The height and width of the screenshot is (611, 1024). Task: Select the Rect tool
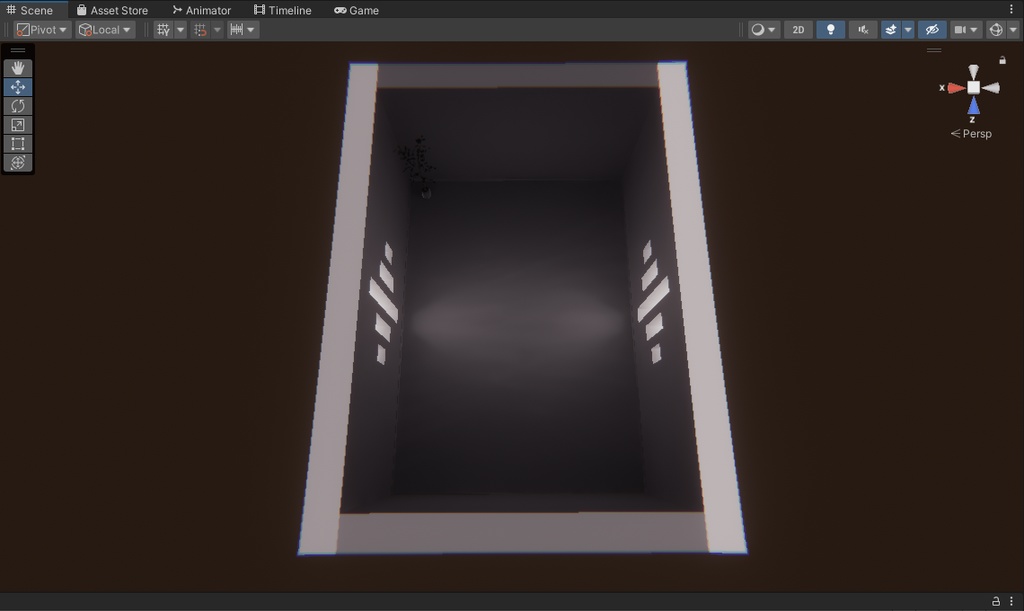pyautogui.click(x=18, y=144)
